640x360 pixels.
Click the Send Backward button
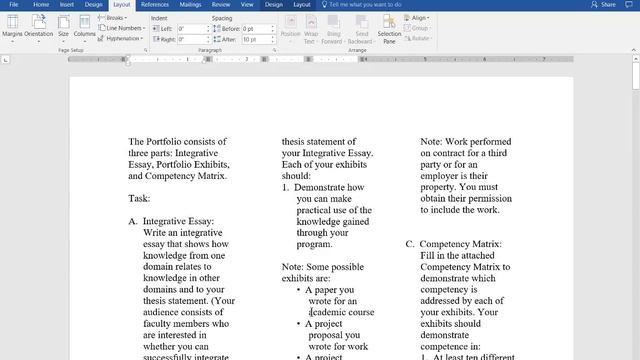click(x=361, y=29)
